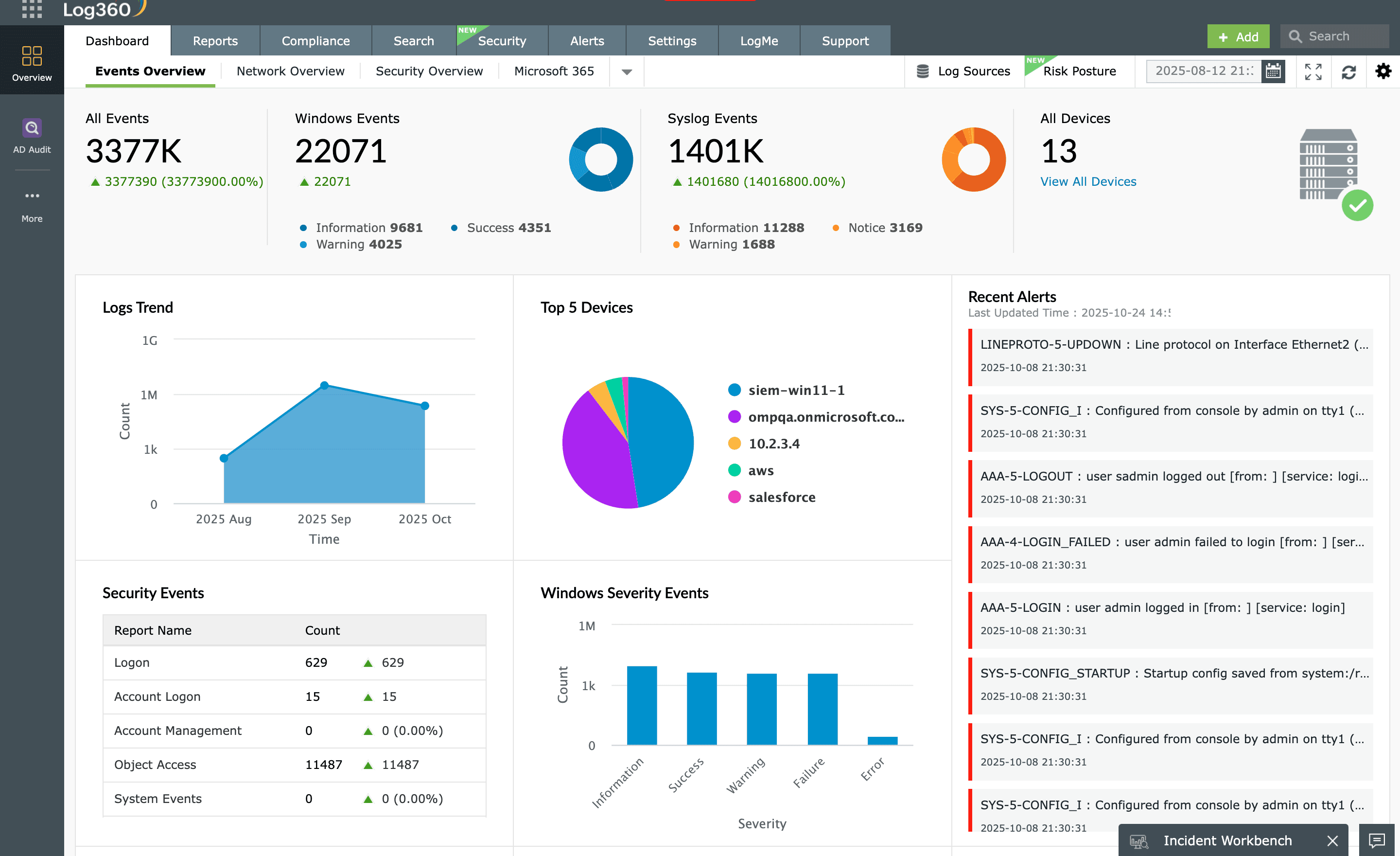Screen dimensions: 1400x856
Task: Open Log Sources dropdown
Action: click(963, 71)
